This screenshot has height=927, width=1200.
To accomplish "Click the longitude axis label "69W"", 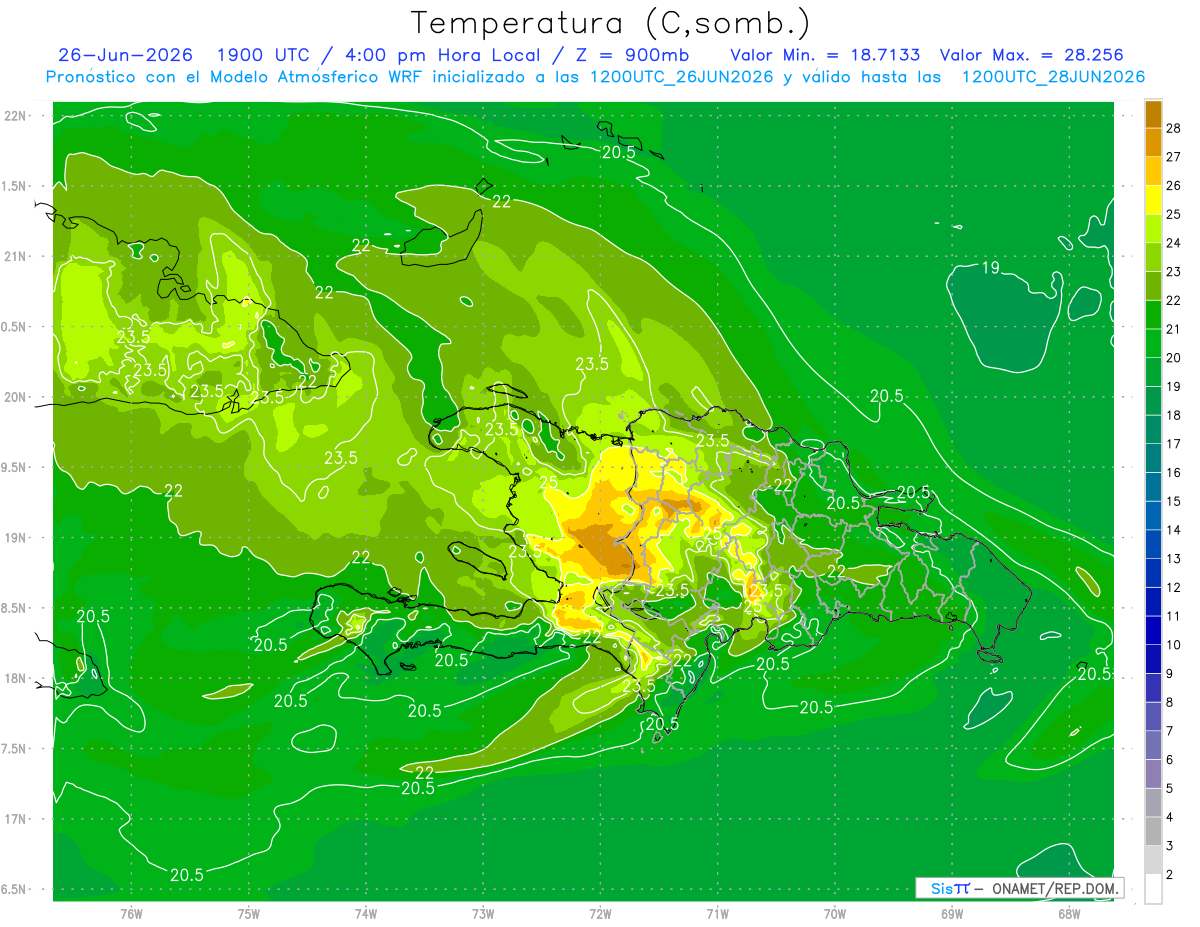I will (x=951, y=914).
